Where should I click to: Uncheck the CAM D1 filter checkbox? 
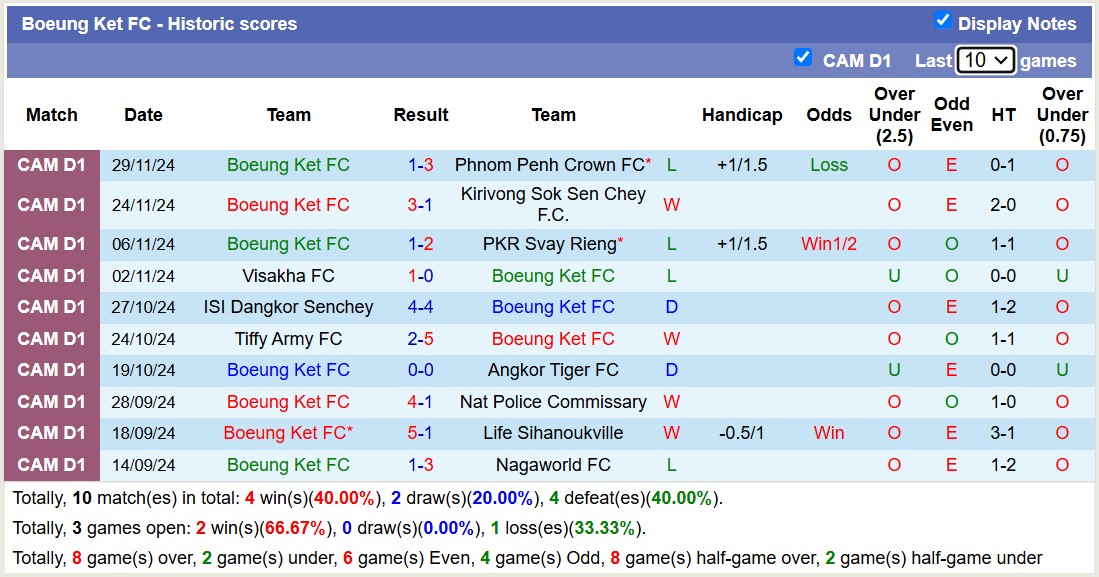804,57
